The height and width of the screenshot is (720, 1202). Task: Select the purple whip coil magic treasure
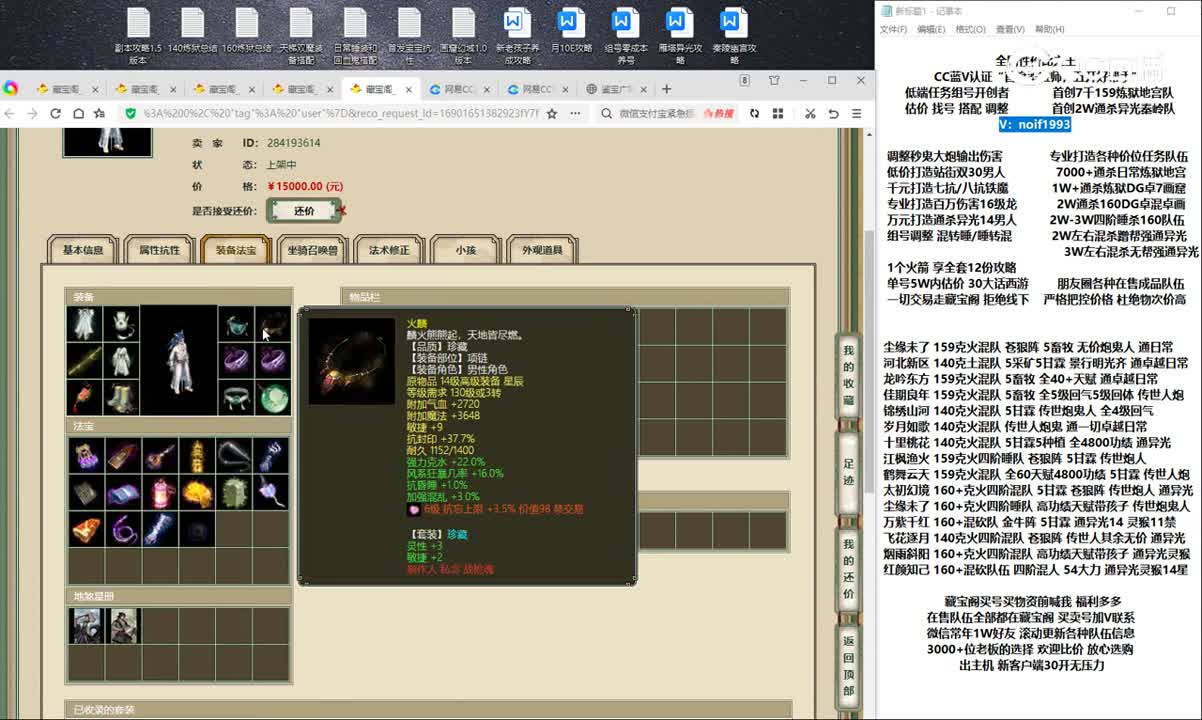pyautogui.click(x=121, y=529)
